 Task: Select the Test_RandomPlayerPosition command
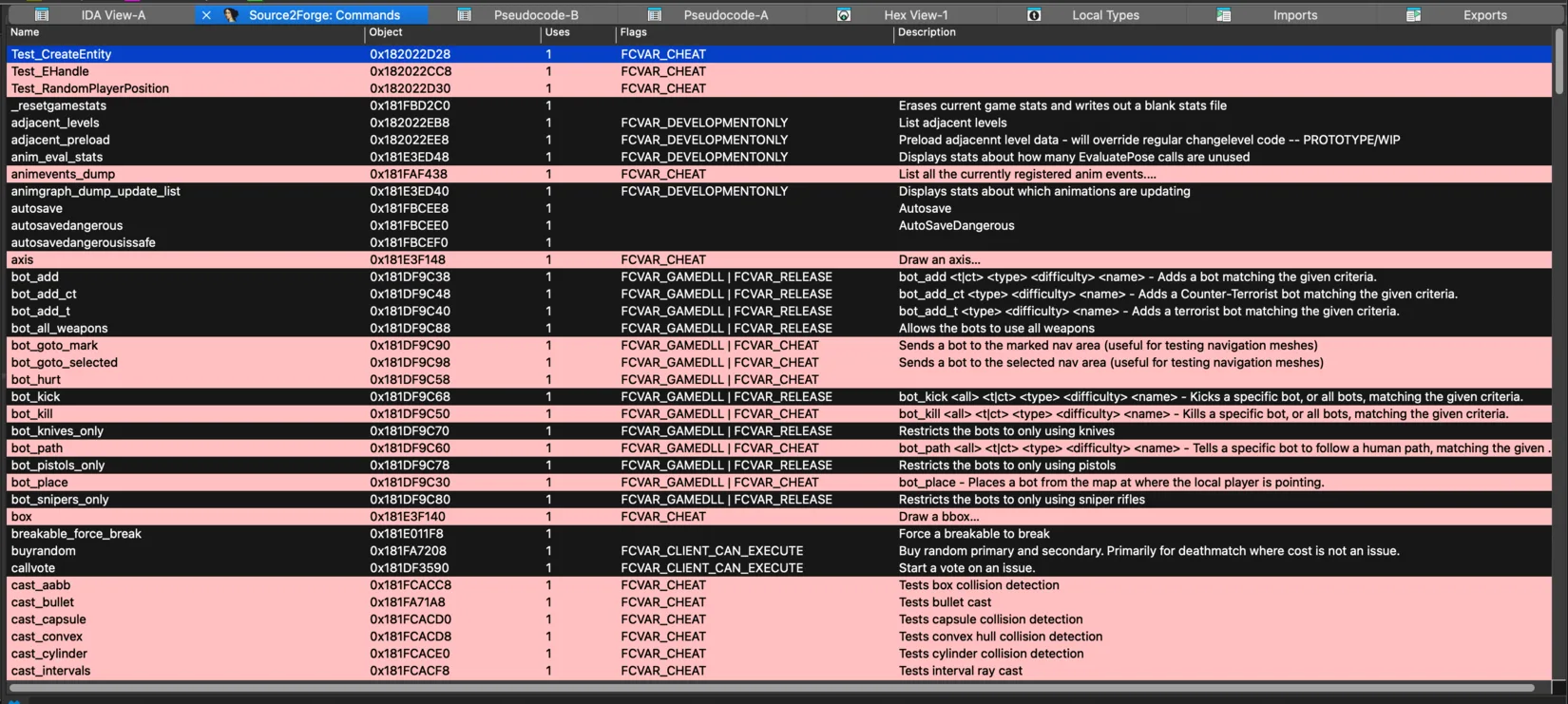tap(779, 88)
